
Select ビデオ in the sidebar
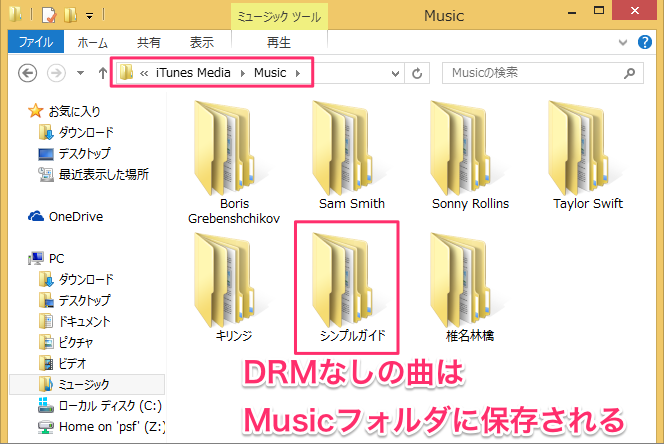[63, 364]
